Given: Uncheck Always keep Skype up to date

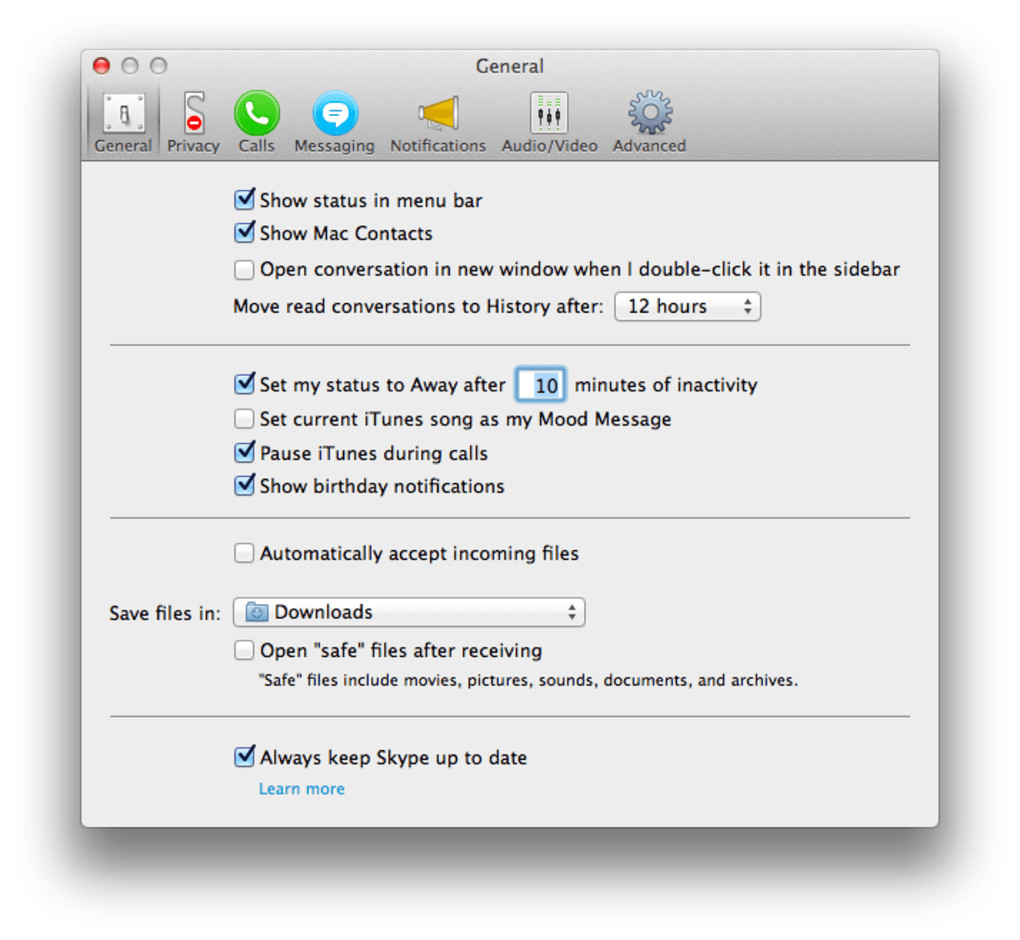Looking at the screenshot, I should 245,757.
